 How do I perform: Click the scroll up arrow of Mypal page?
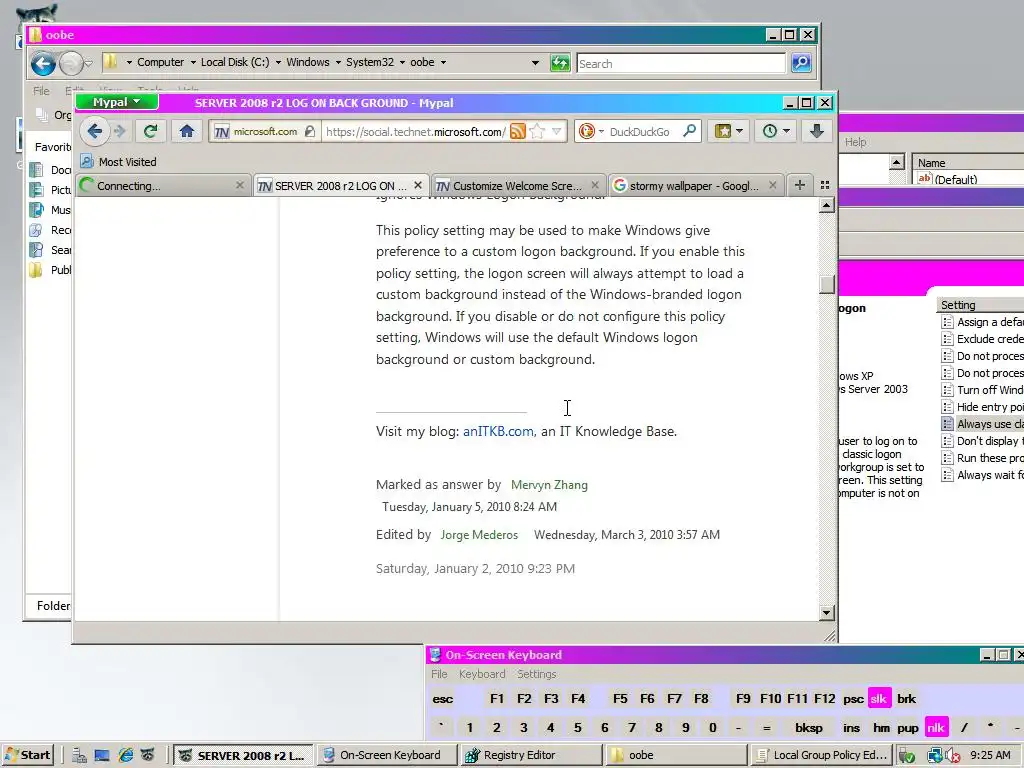tap(827, 206)
